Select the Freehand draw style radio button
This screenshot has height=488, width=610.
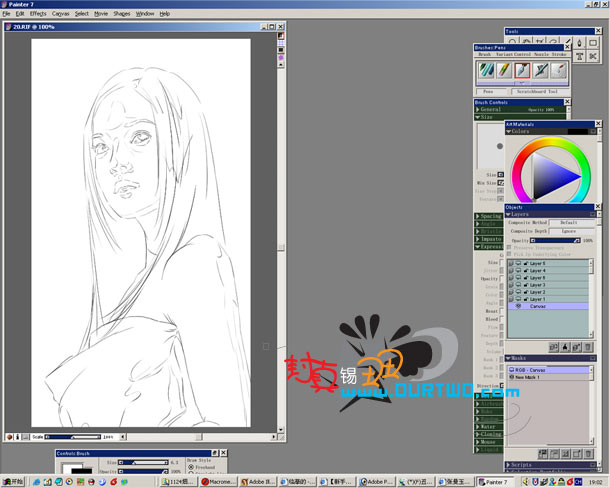click(191, 467)
